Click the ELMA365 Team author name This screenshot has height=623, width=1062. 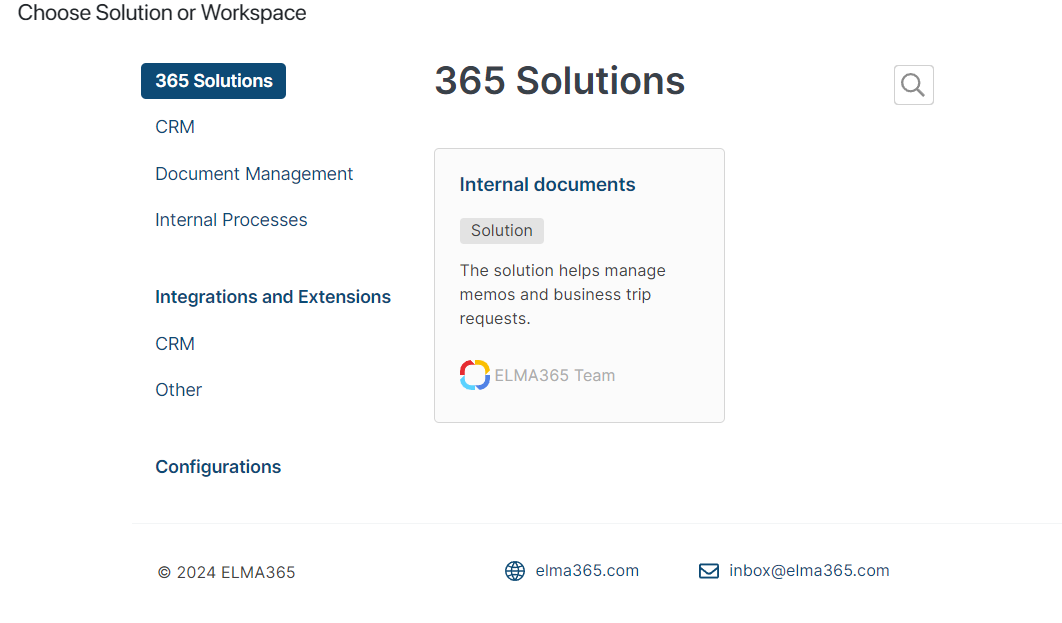555,375
